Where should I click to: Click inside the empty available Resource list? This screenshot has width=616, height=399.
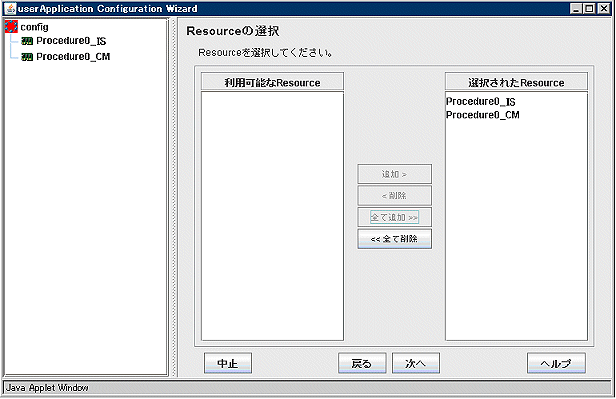272,216
